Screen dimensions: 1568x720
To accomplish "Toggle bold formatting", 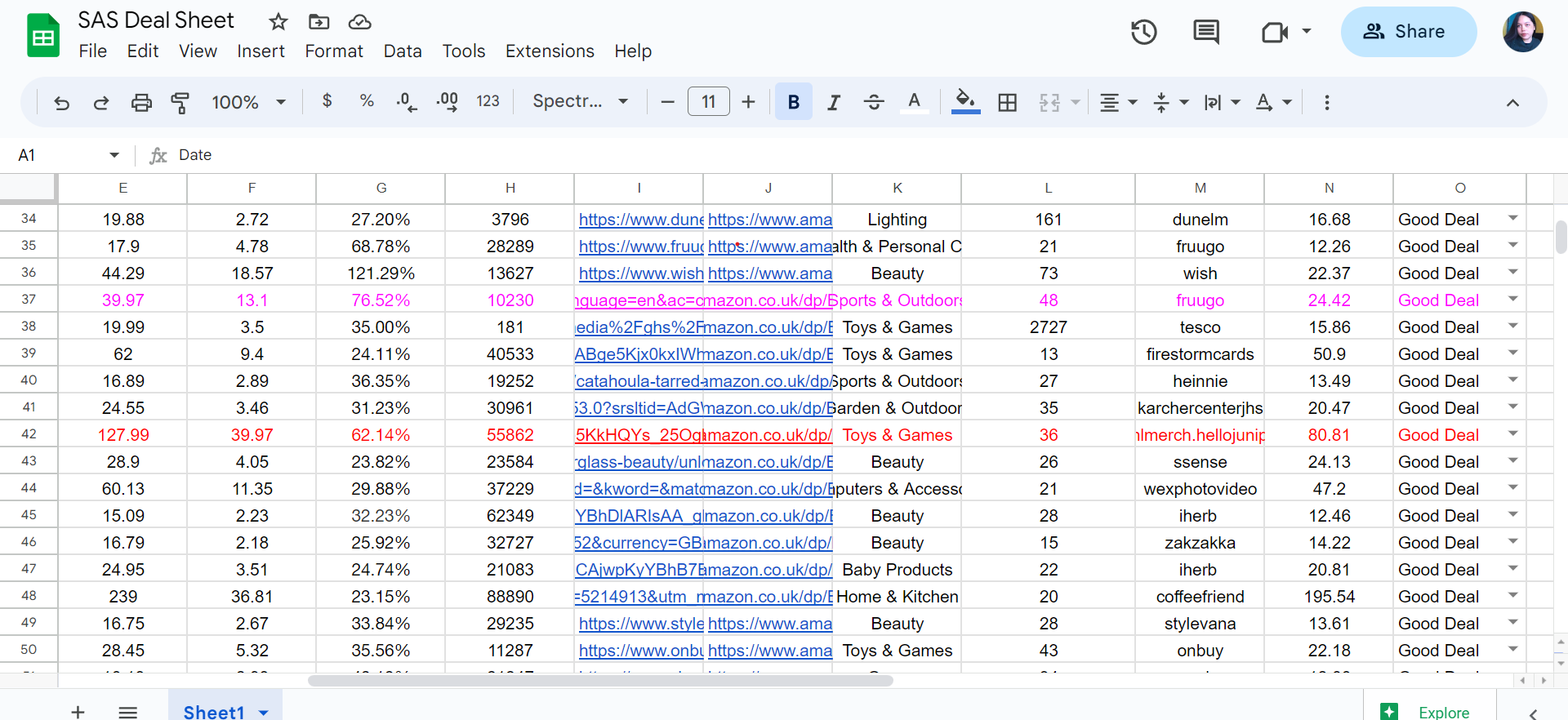I will tap(793, 102).
